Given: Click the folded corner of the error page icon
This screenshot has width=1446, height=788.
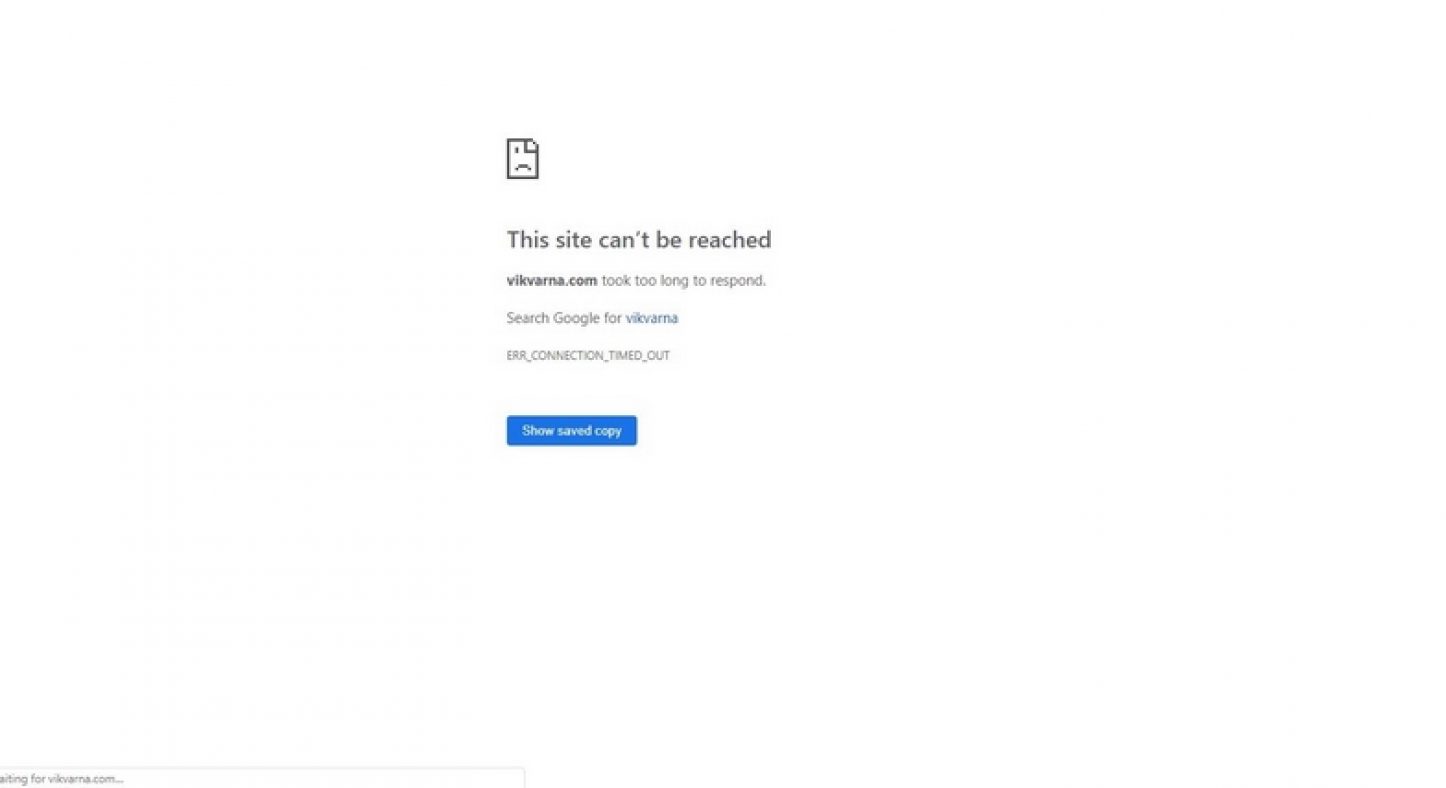Looking at the screenshot, I should click(533, 145).
